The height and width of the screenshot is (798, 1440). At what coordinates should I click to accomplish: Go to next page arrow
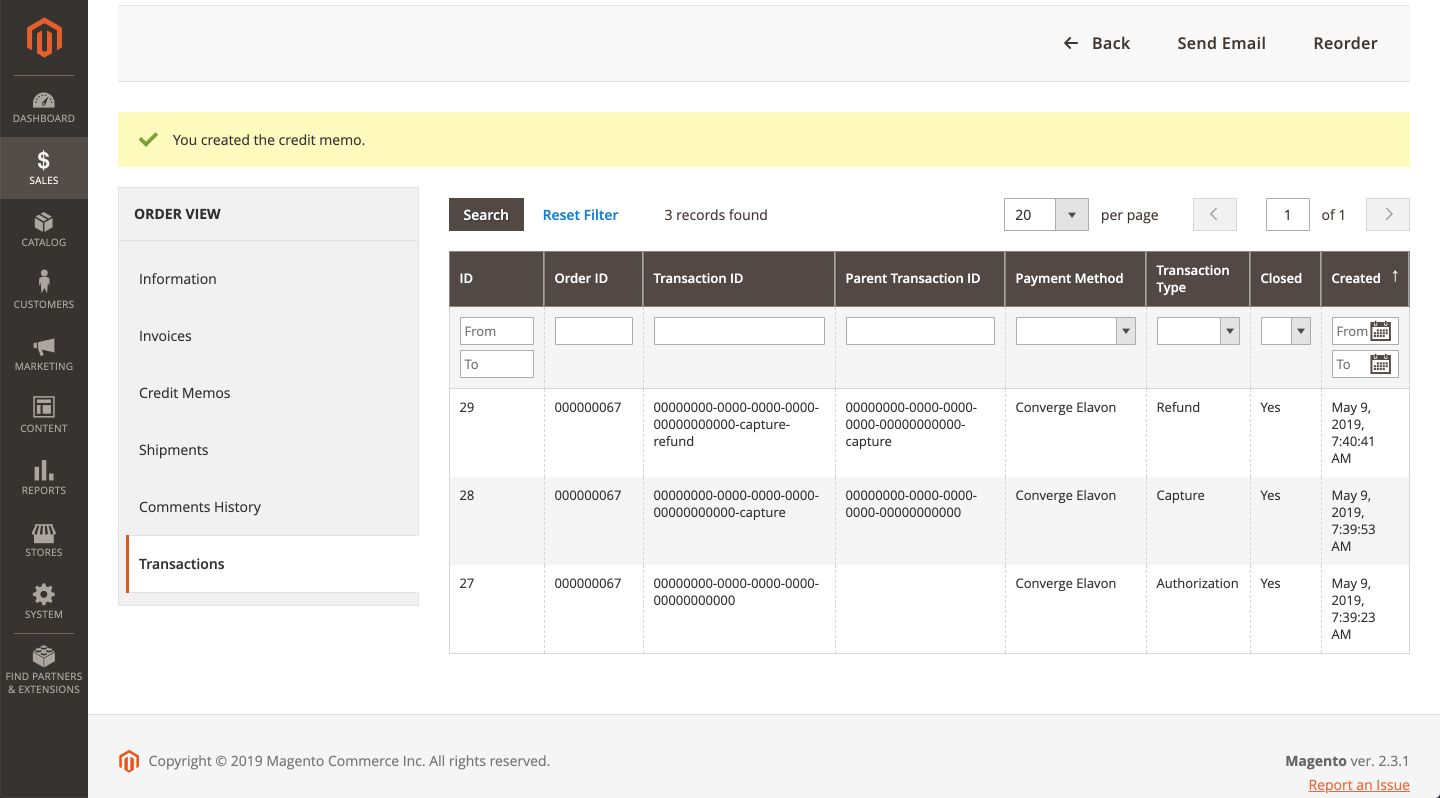pos(1388,215)
